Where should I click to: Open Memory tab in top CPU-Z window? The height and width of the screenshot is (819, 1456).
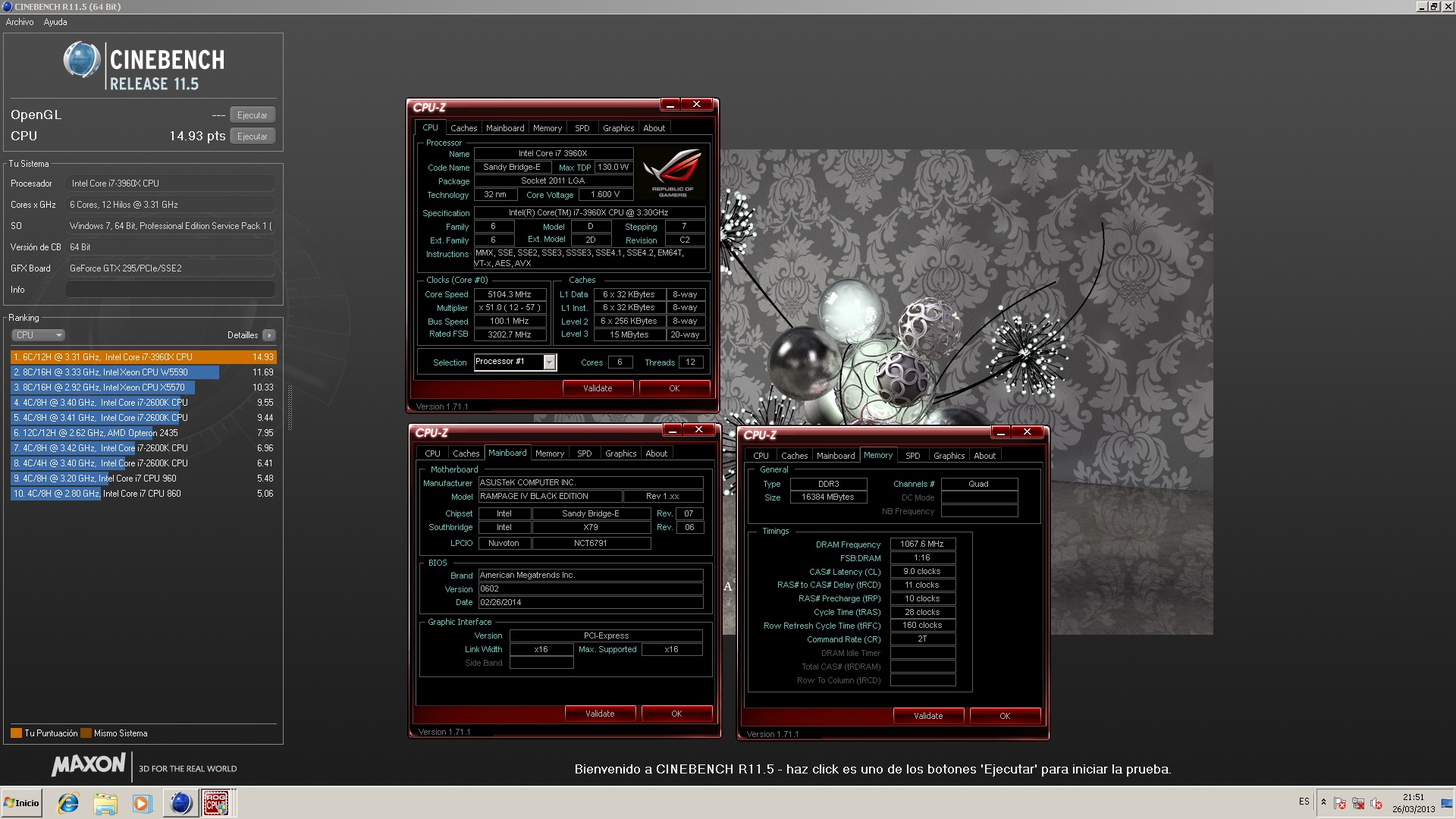pyautogui.click(x=548, y=128)
